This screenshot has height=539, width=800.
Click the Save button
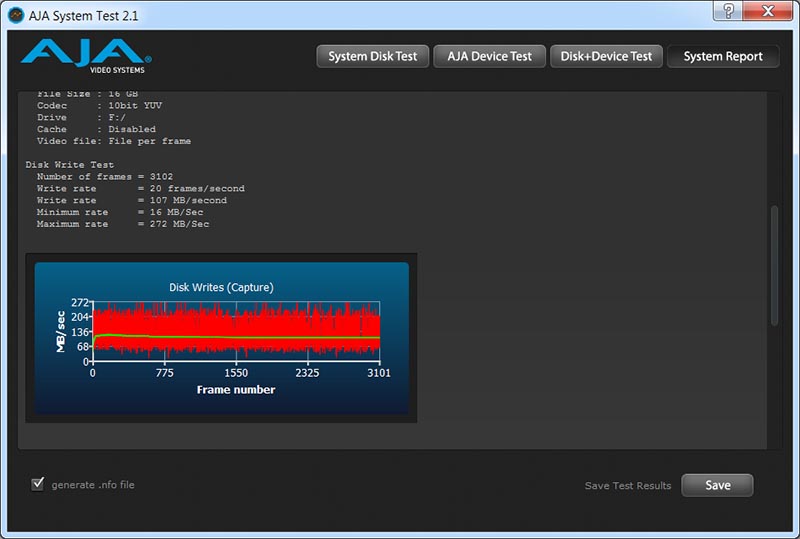pyautogui.click(x=717, y=485)
